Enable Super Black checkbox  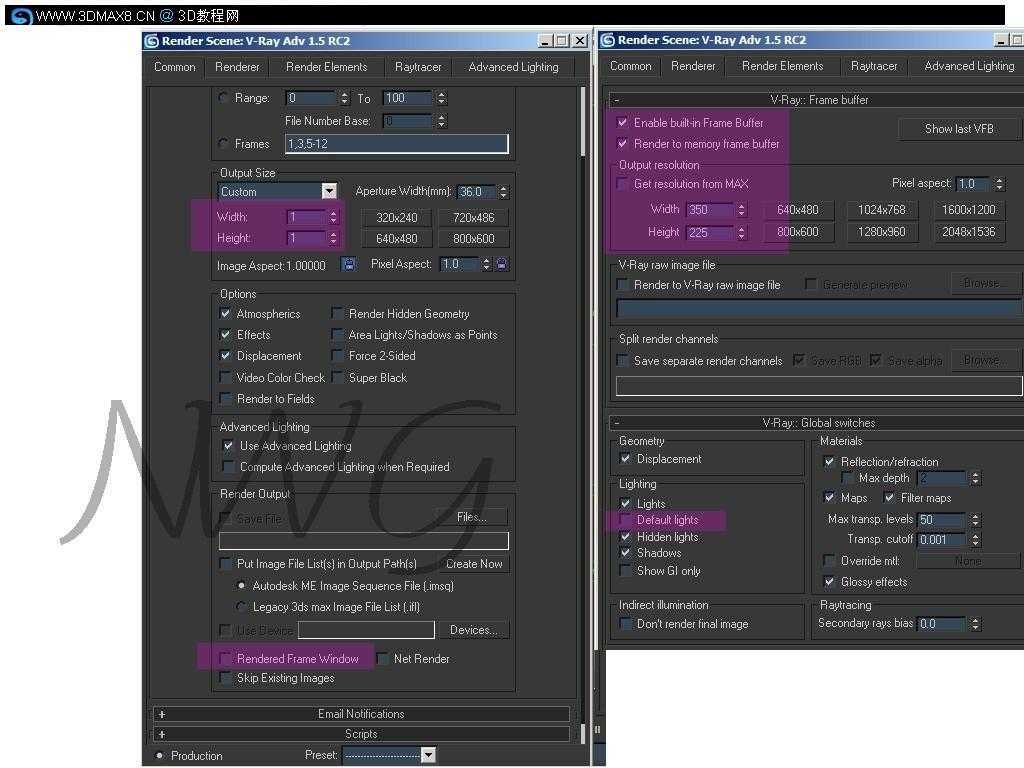pos(338,377)
